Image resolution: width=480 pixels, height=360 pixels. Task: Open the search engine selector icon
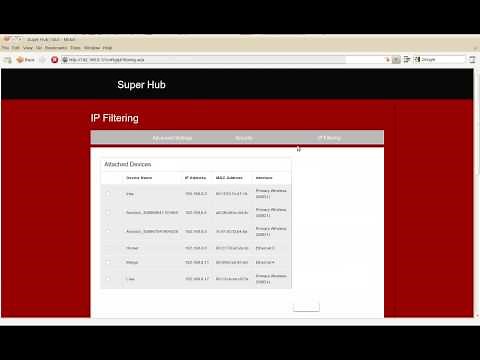tap(417, 60)
